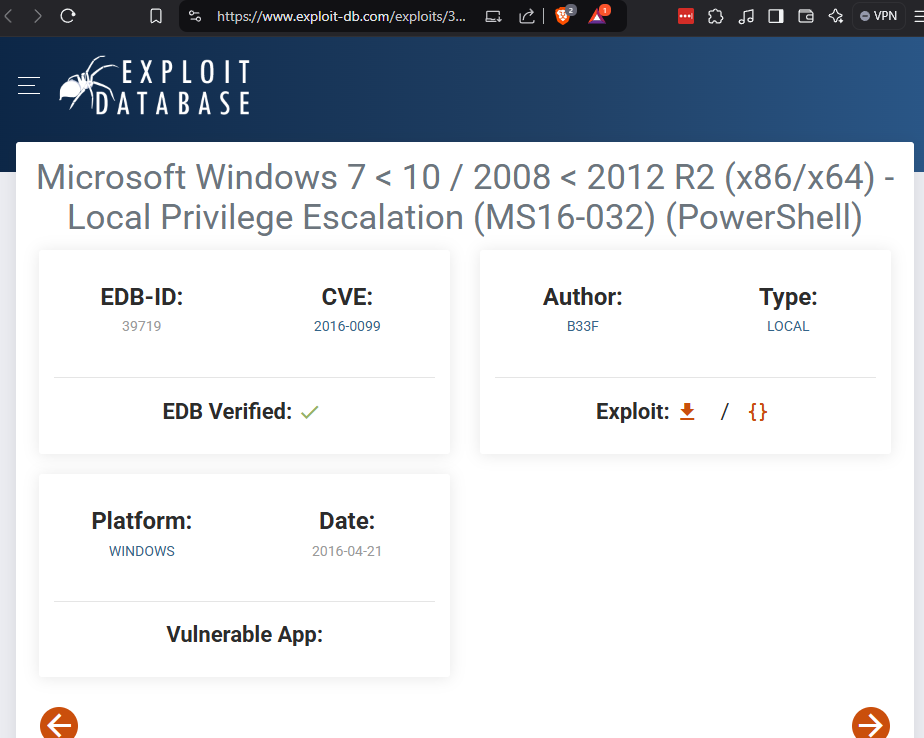
Task: Filter by LOCAL exploit type
Action: 788,326
